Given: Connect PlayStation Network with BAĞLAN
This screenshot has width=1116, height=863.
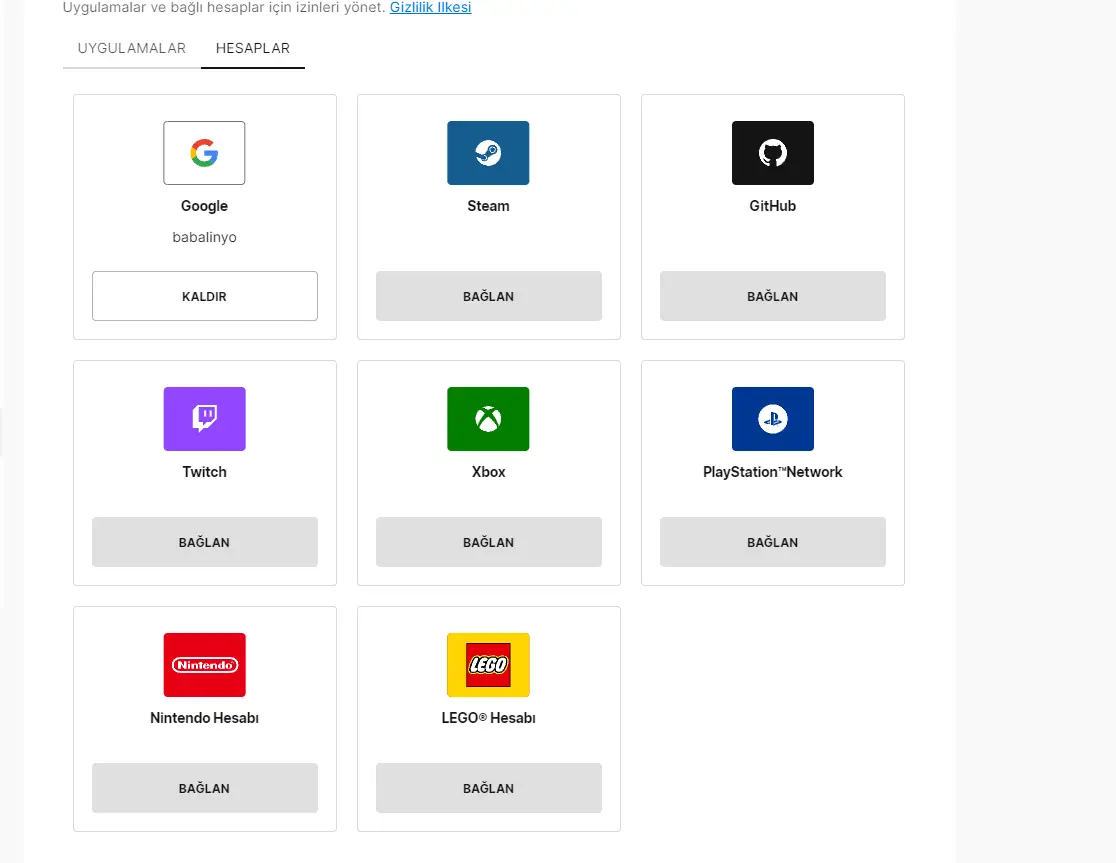Looking at the screenshot, I should [772, 542].
